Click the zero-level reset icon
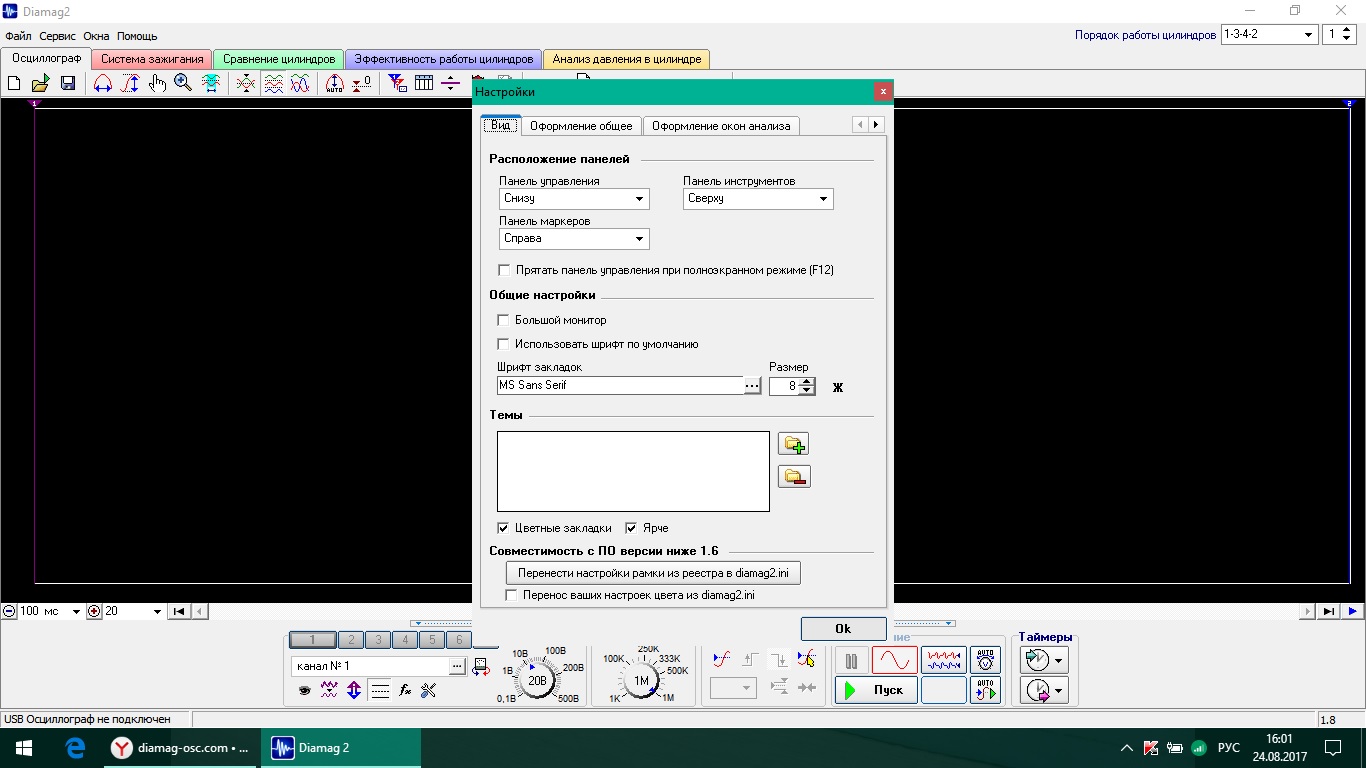This screenshot has height=768, width=1366. [x=362, y=84]
